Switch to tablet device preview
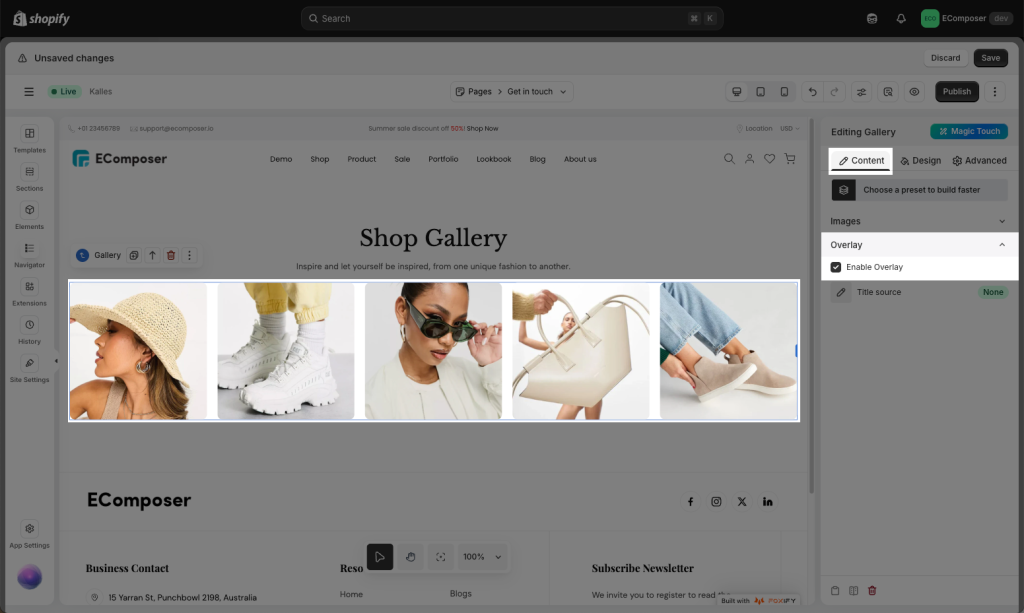Viewport: 1024px width, 613px height. [761, 92]
